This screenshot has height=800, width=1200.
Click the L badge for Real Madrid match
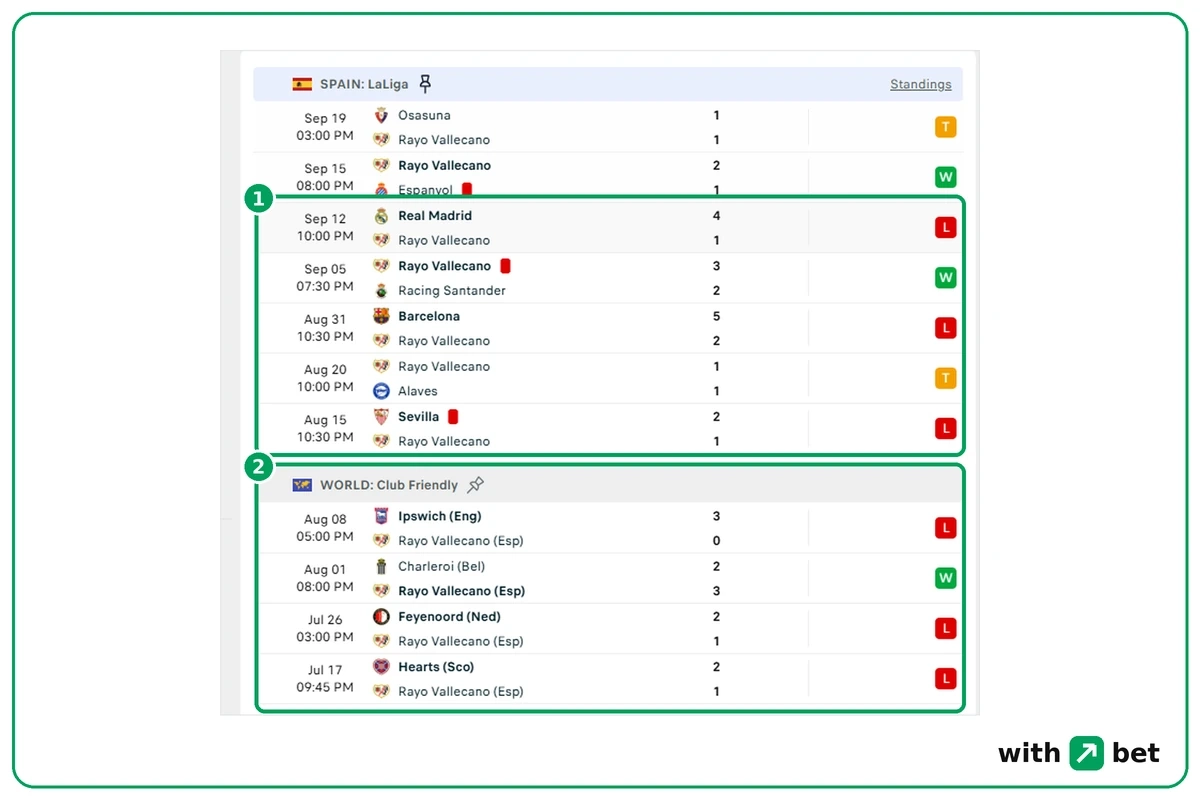tap(945, 228)
